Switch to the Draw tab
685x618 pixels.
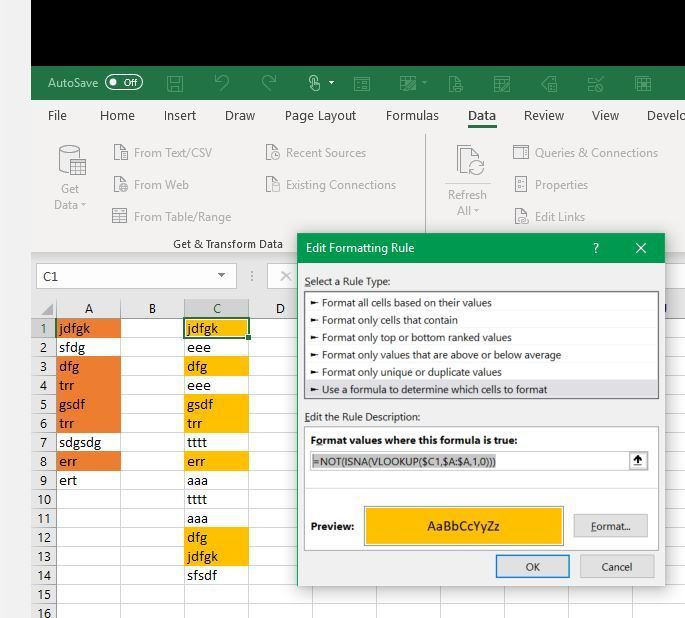[x=240, y=115]
